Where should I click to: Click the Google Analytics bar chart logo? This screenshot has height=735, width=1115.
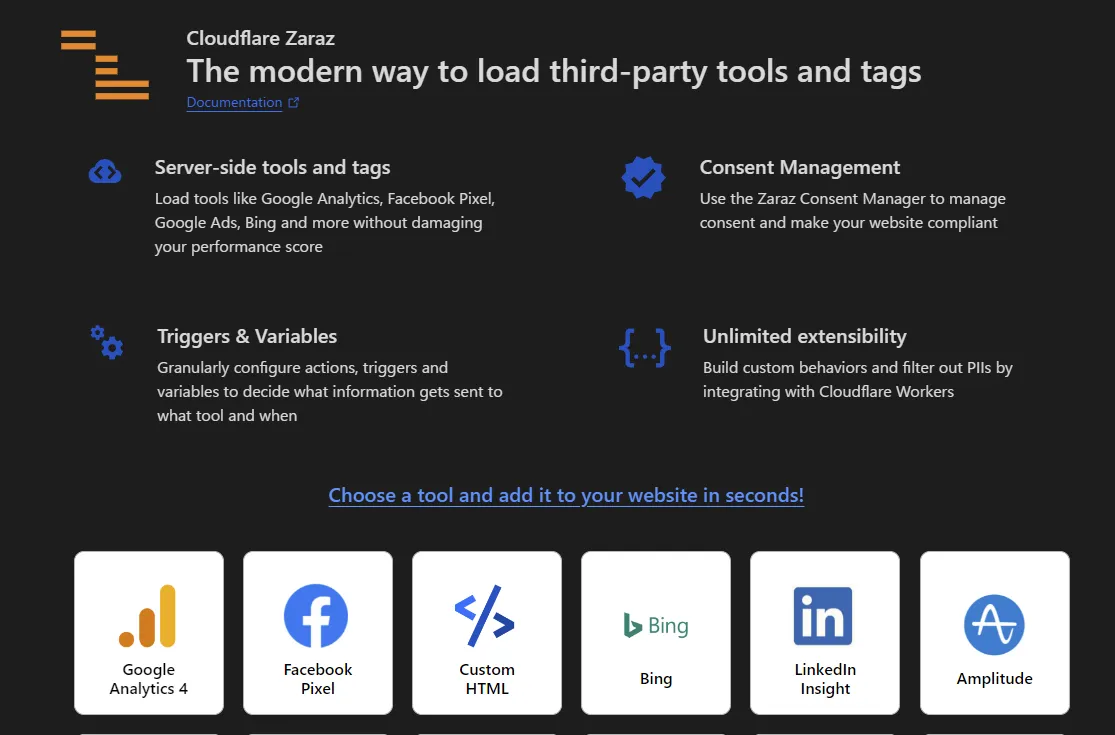(x=148, y=616)
